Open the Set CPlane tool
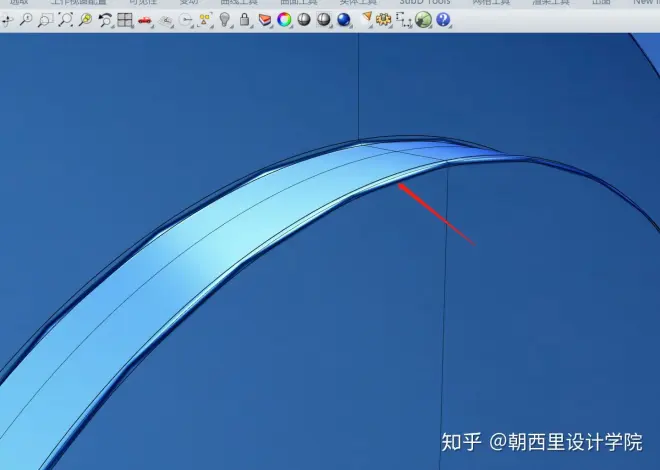 tap(166, 20)
